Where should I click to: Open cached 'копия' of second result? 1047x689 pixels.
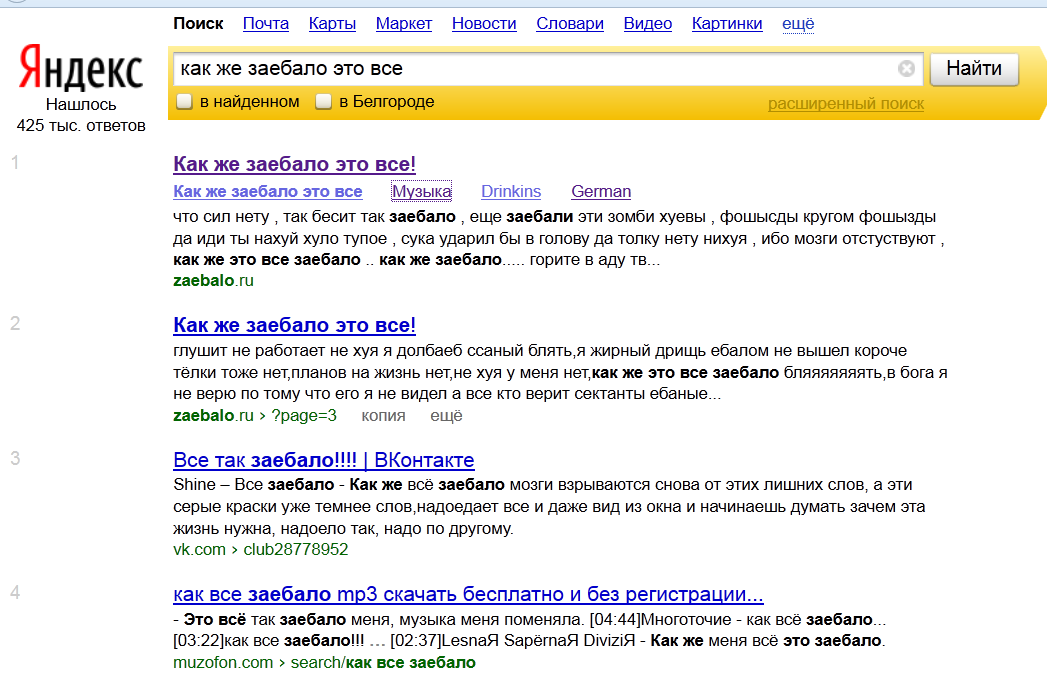pyautogui.click(x=383, y=415)
